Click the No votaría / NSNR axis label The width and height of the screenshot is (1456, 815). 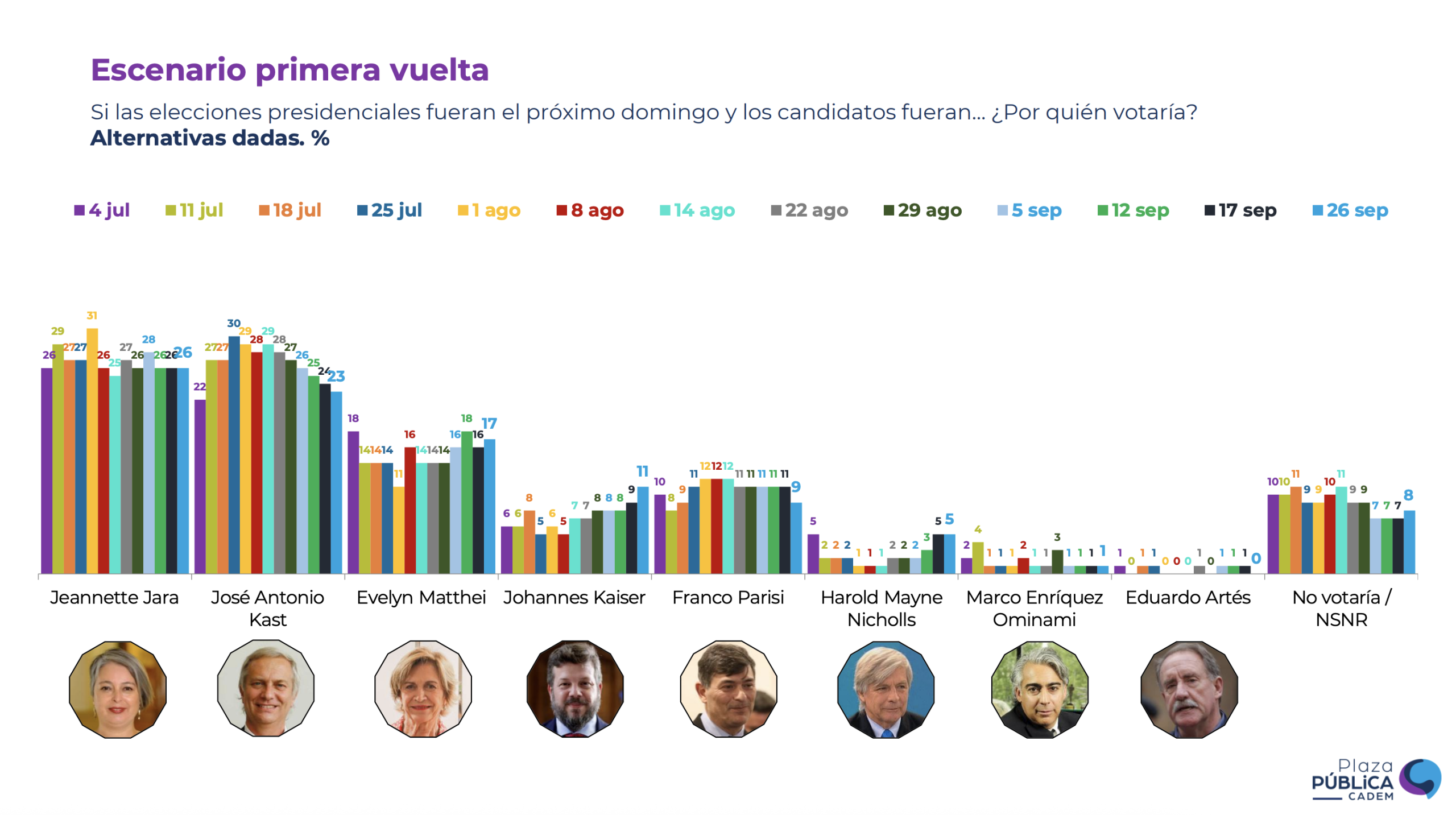click(1341, 607)
